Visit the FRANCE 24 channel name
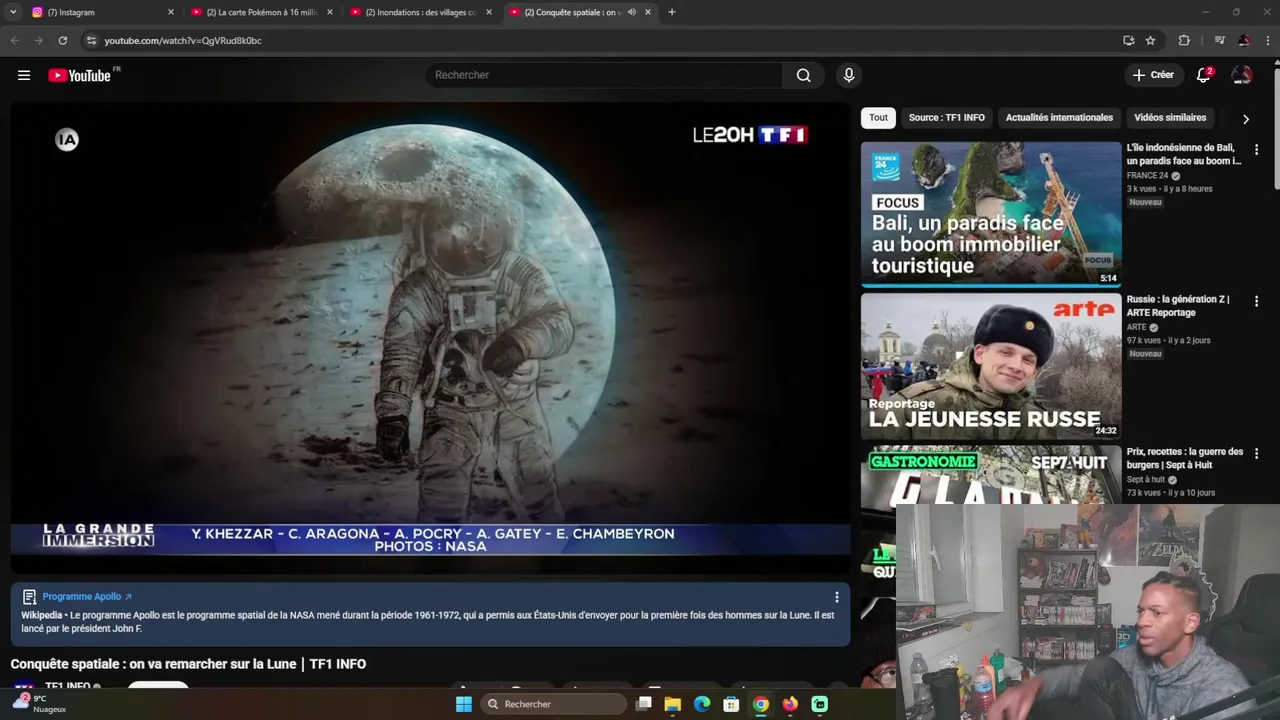The image size is (1280, 720). pos(1147,176)
